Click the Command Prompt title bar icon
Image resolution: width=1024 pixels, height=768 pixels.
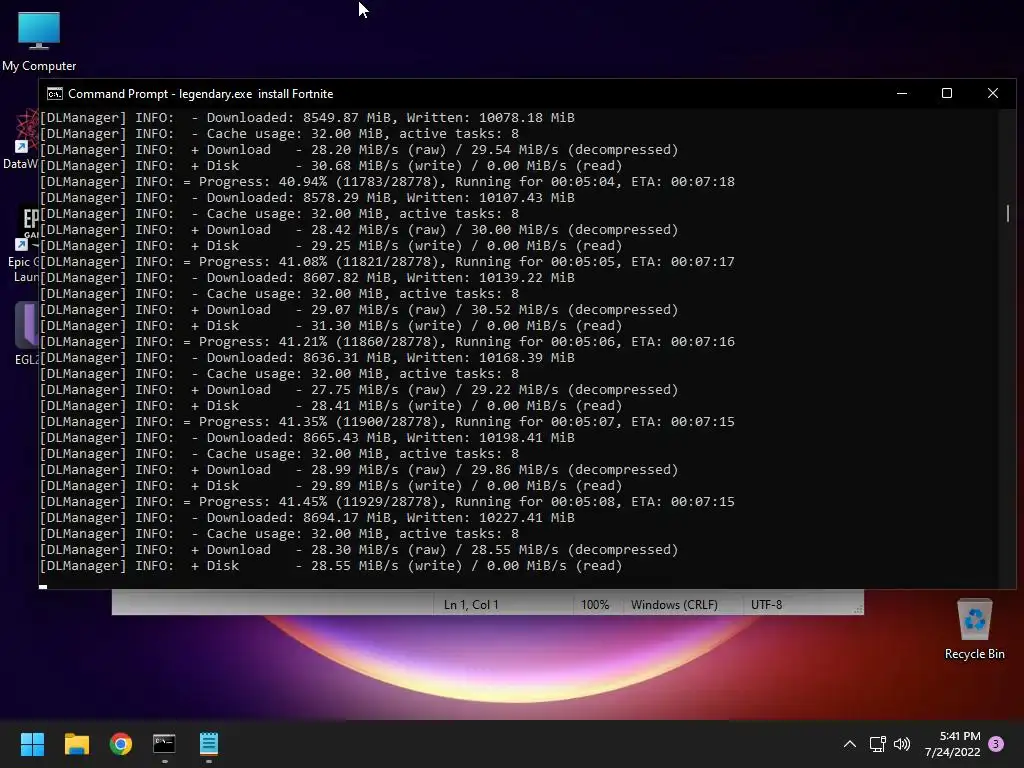coord(55,94)
